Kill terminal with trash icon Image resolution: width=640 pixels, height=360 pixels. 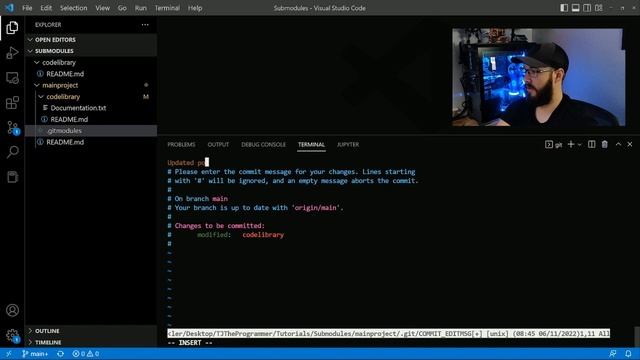(x=604, y=144)
